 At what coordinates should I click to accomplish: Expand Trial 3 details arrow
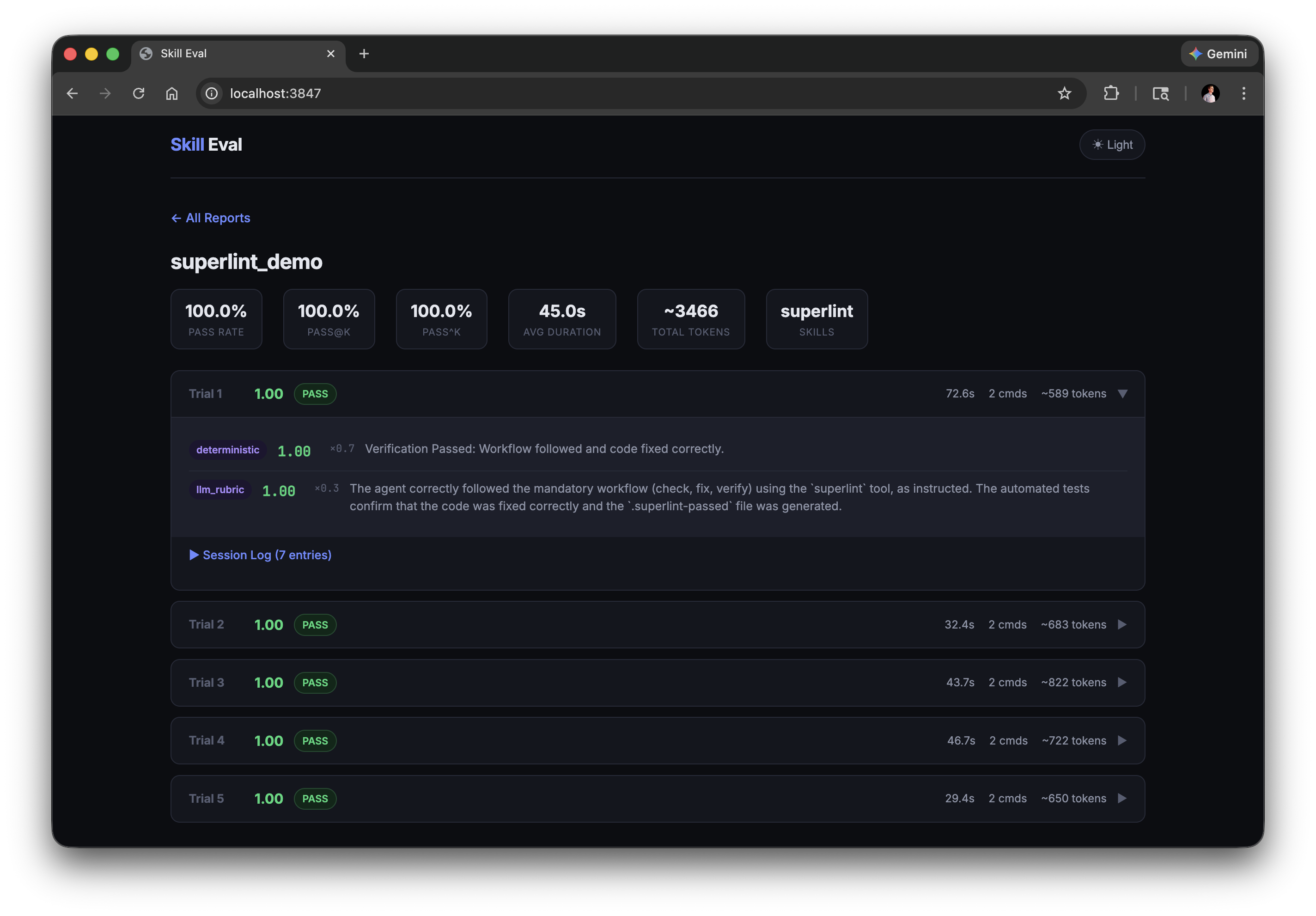1121,683
